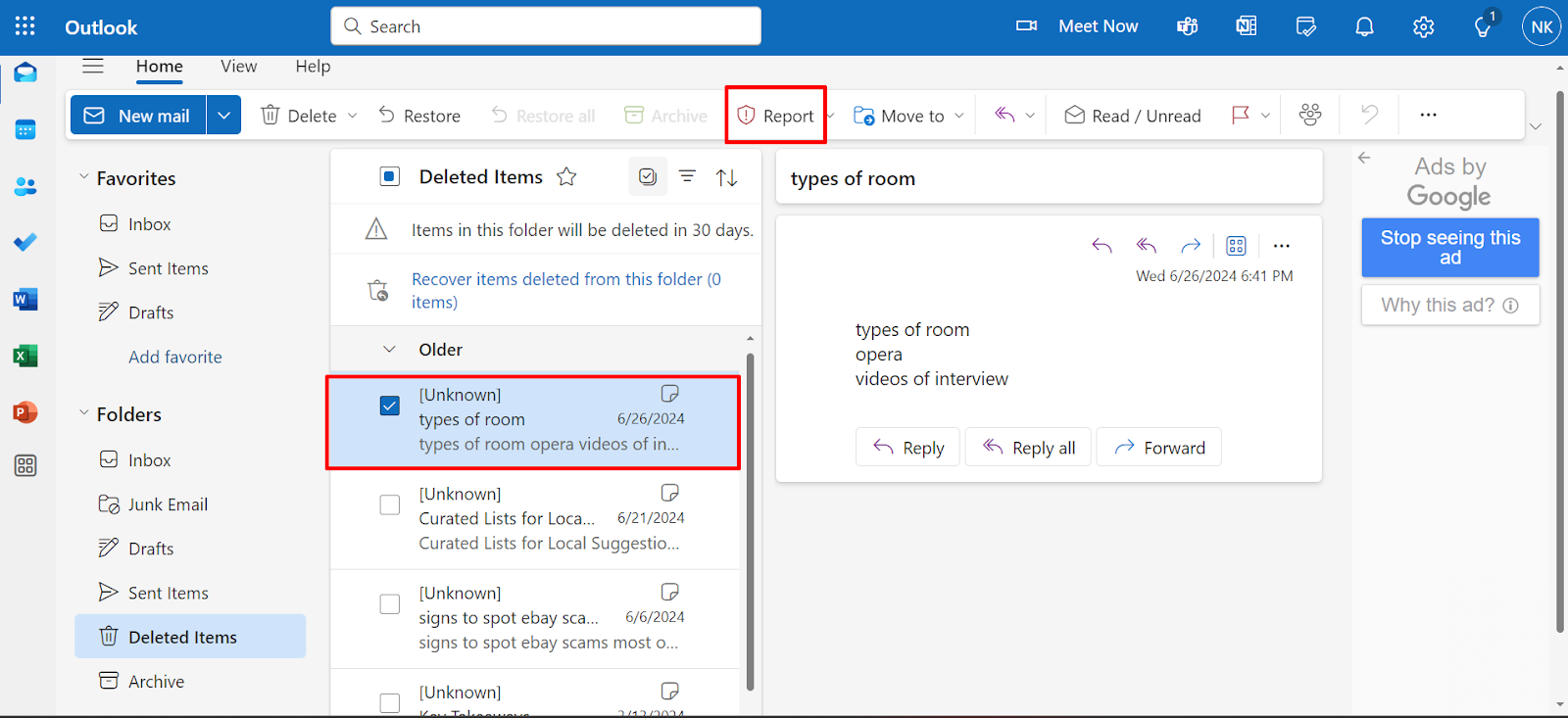Open the app launcher waffle icon
This screenshot has height=718, width=1568.
tap(25, 26)
